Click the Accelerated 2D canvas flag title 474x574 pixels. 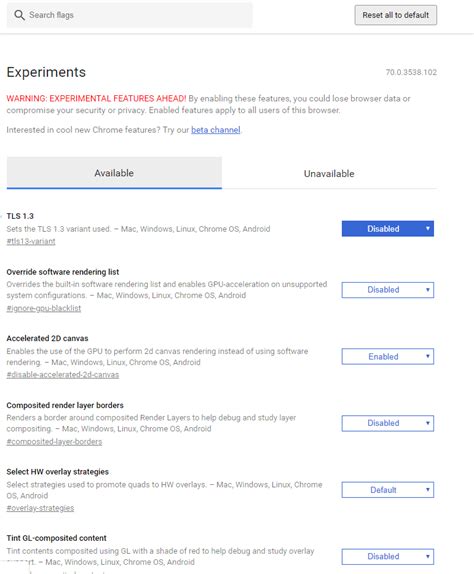pyautogui.click(x=47, y=338)
